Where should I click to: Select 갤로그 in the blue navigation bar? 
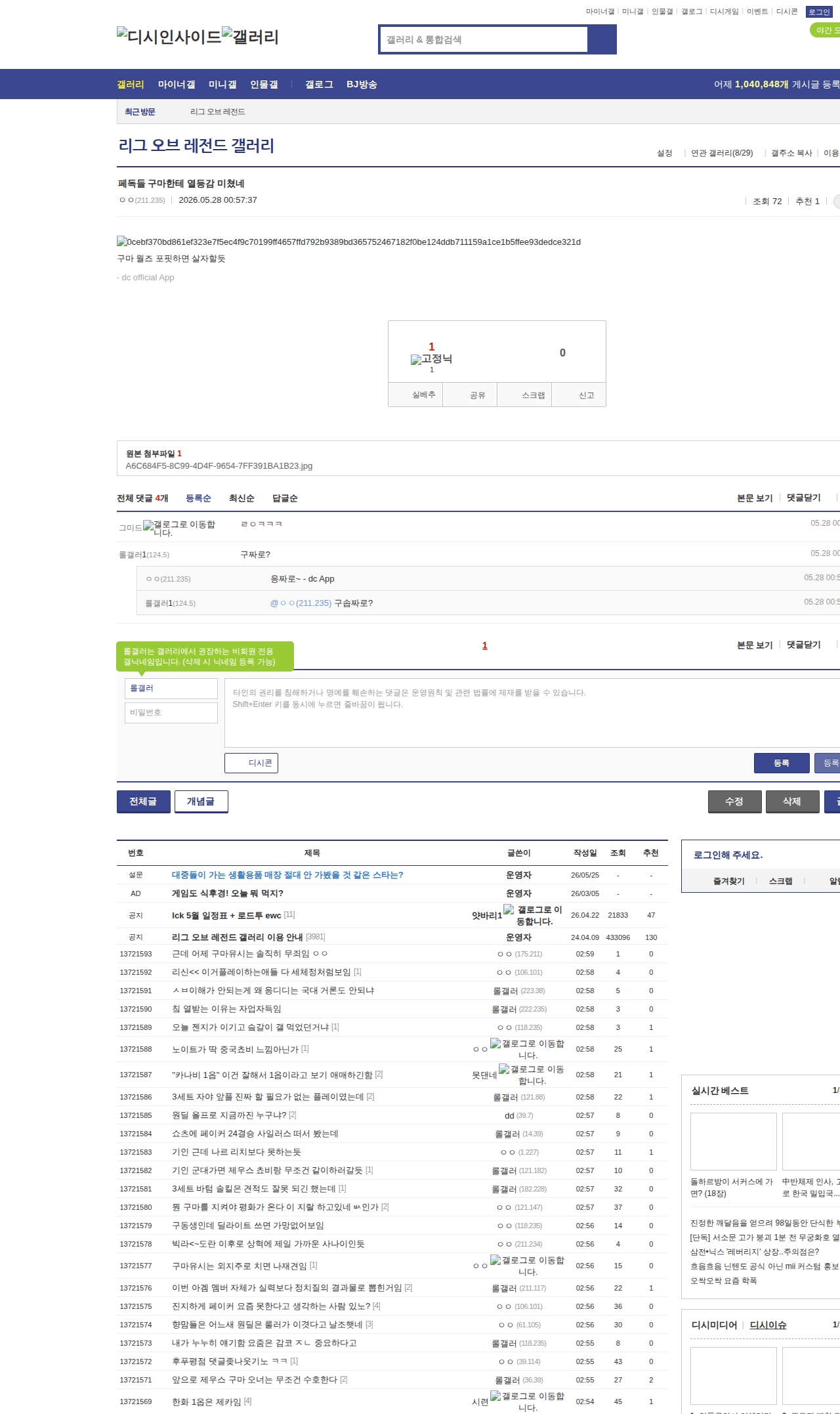(x=319, y=84)
